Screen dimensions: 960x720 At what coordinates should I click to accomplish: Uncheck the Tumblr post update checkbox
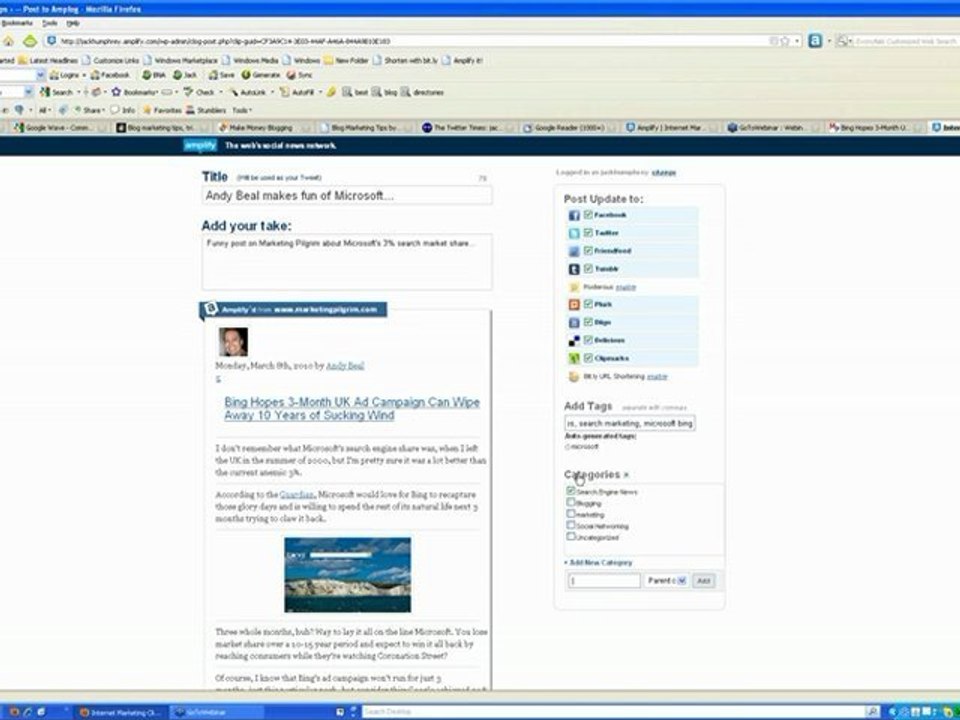(x=588, y=268)
